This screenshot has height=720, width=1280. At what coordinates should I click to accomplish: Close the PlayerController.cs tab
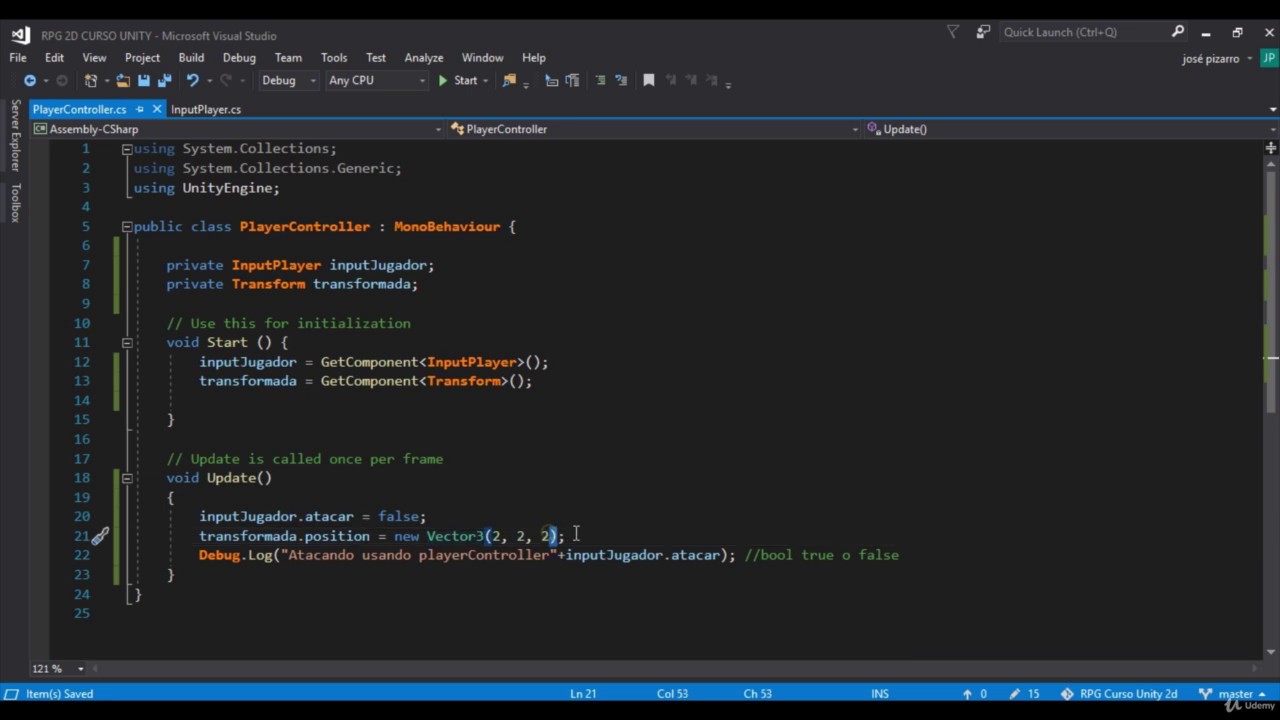tap(156, 109)
